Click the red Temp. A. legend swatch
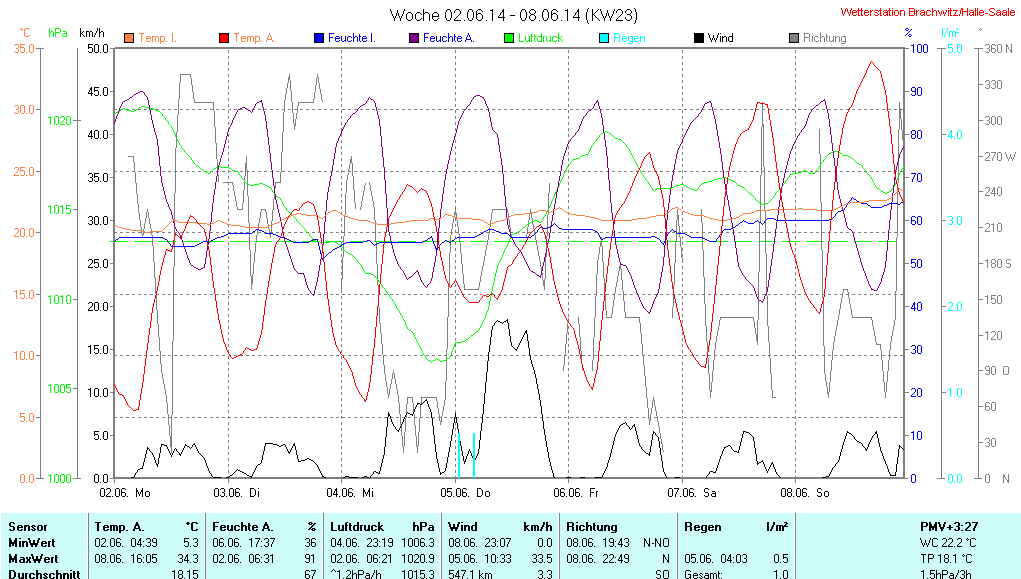This screenshot has width=1021, height=579. 223,38
